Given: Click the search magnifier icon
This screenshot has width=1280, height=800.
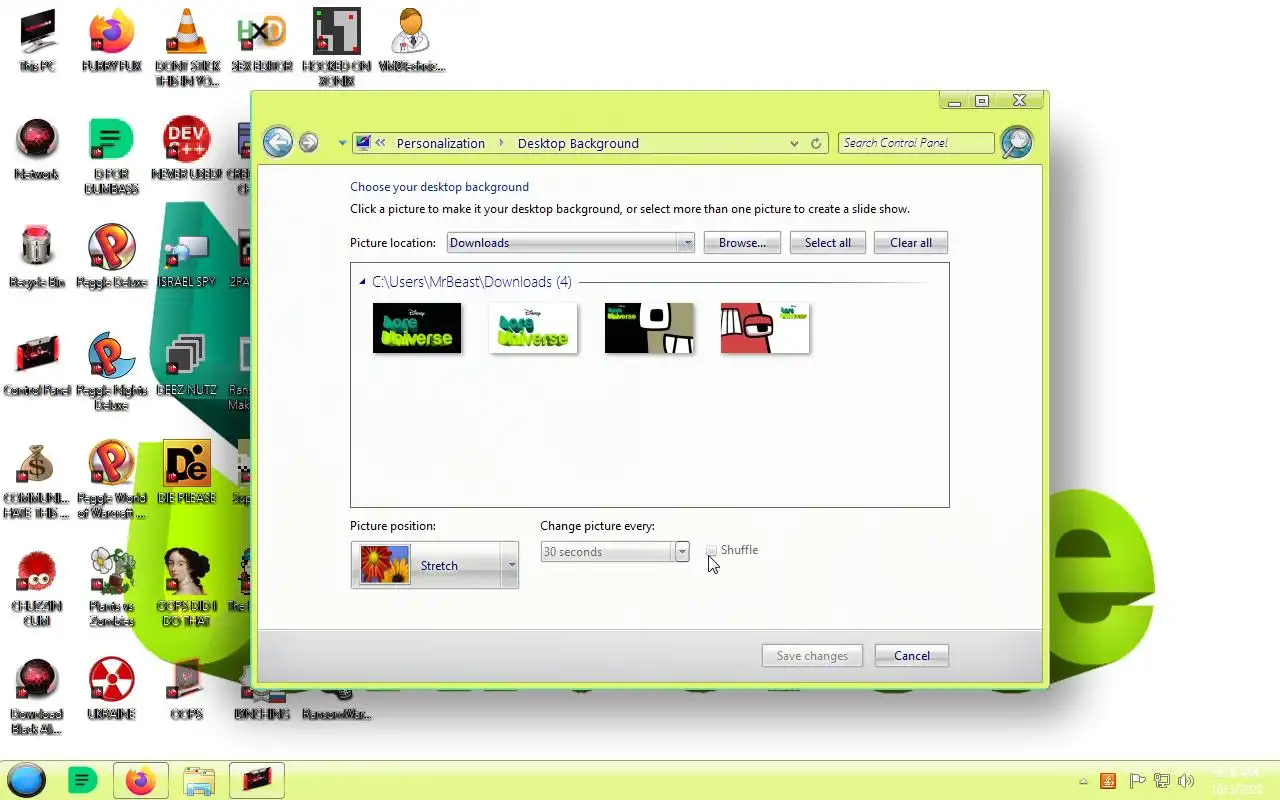Looking at the screenshot, I should coord(1016,142).
